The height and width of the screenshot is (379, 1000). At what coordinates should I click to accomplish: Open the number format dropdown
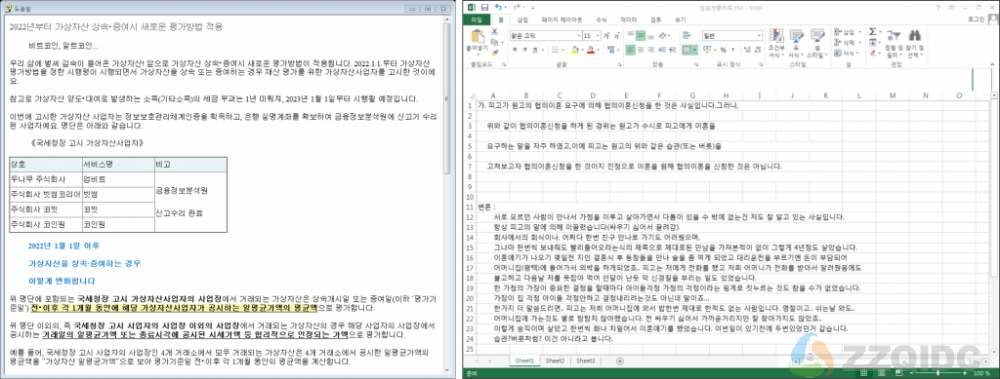point(758,36)
